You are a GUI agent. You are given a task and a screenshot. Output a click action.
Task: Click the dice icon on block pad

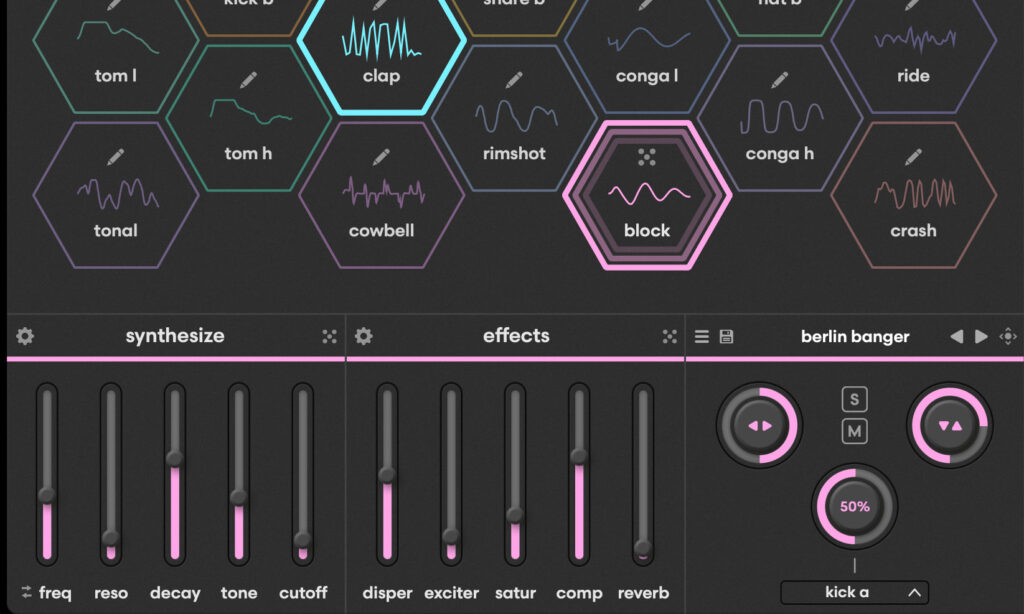[647, 157]
